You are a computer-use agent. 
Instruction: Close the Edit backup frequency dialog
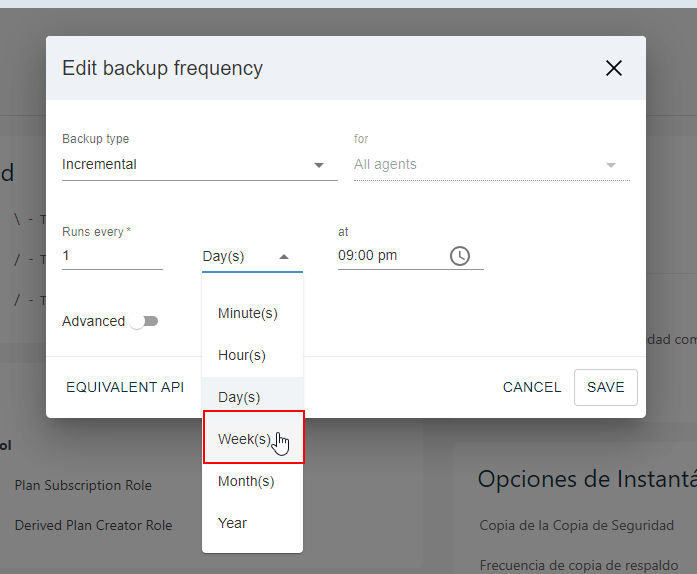pyautogui.click(x=614, y=68)
